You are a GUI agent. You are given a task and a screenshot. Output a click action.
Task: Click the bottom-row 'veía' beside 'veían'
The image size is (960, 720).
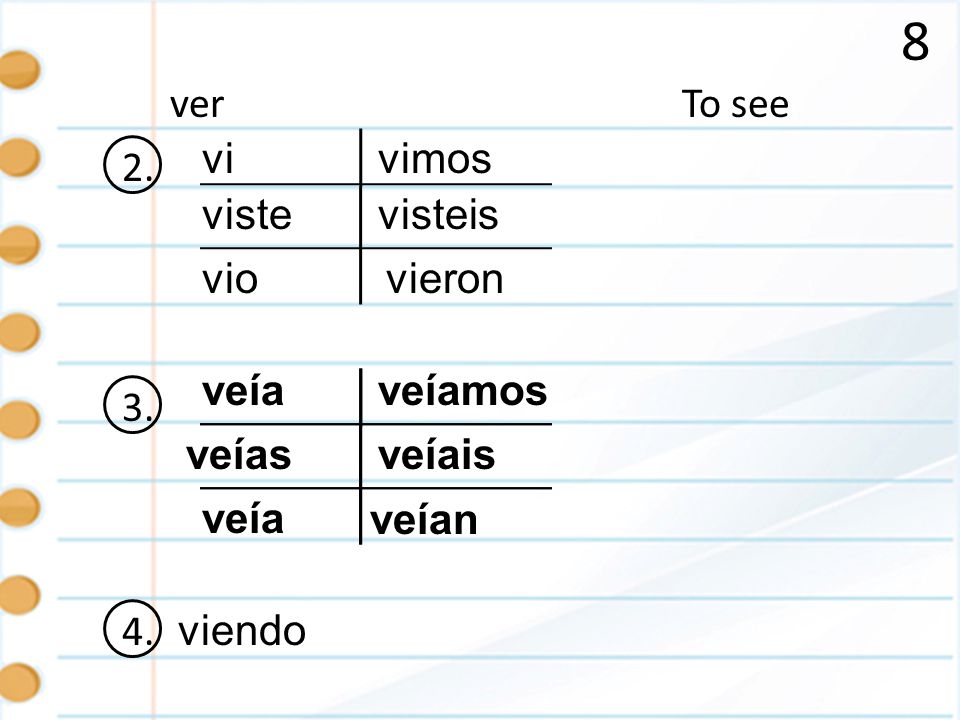pos(243,519)
